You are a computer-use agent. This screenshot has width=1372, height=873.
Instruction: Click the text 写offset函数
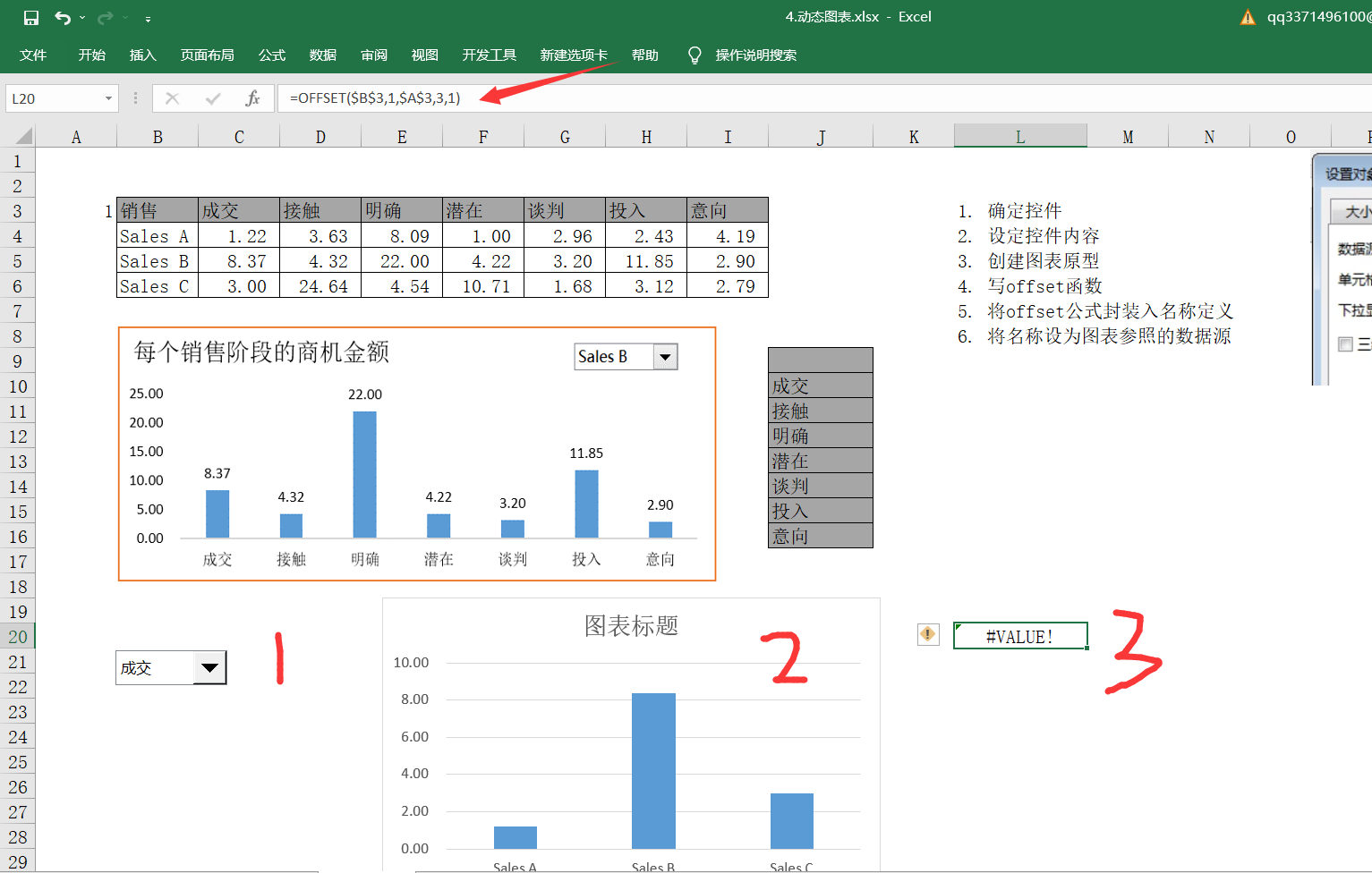[x=1044, y=286]
